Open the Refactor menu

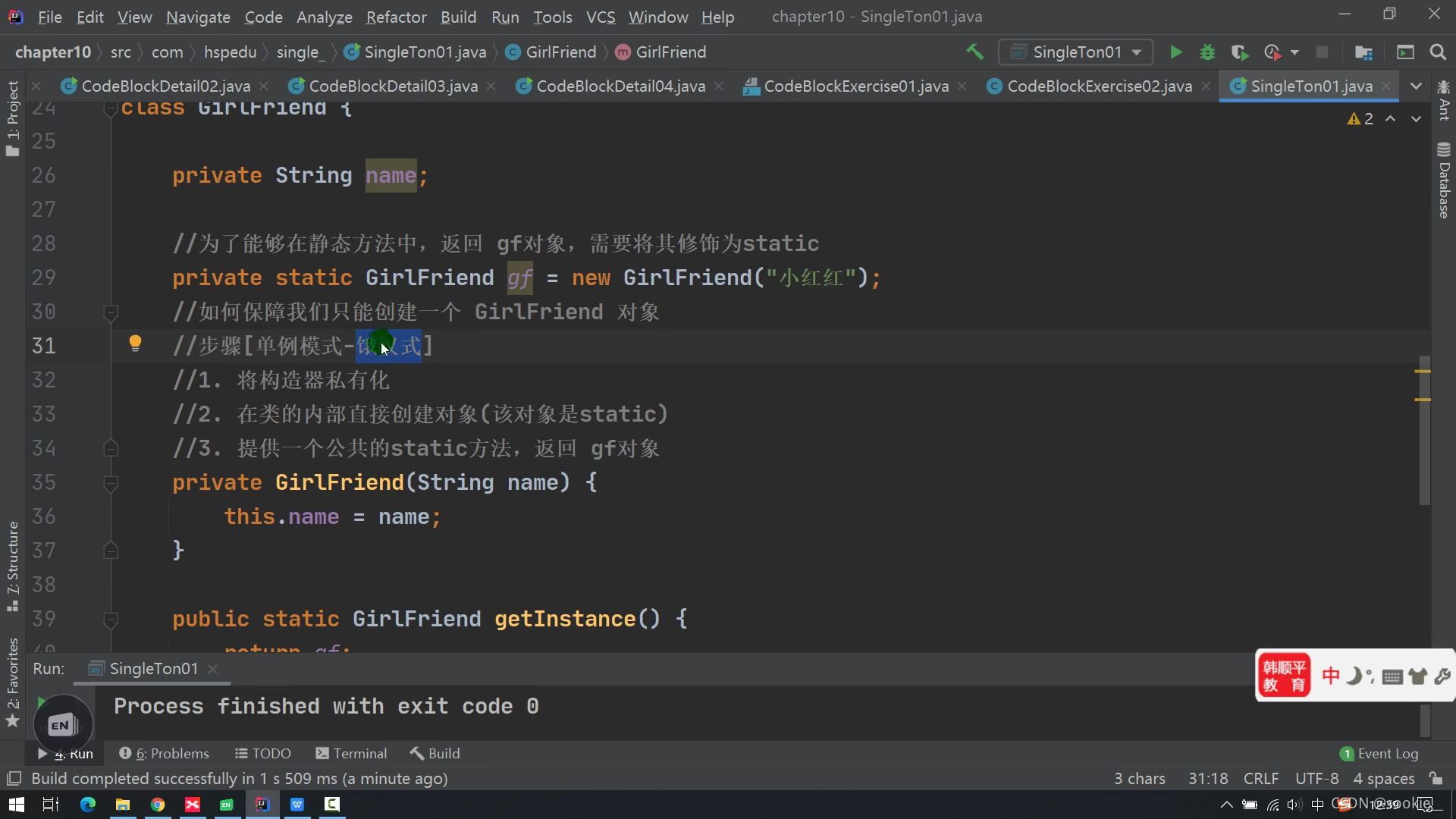[396, 17]
